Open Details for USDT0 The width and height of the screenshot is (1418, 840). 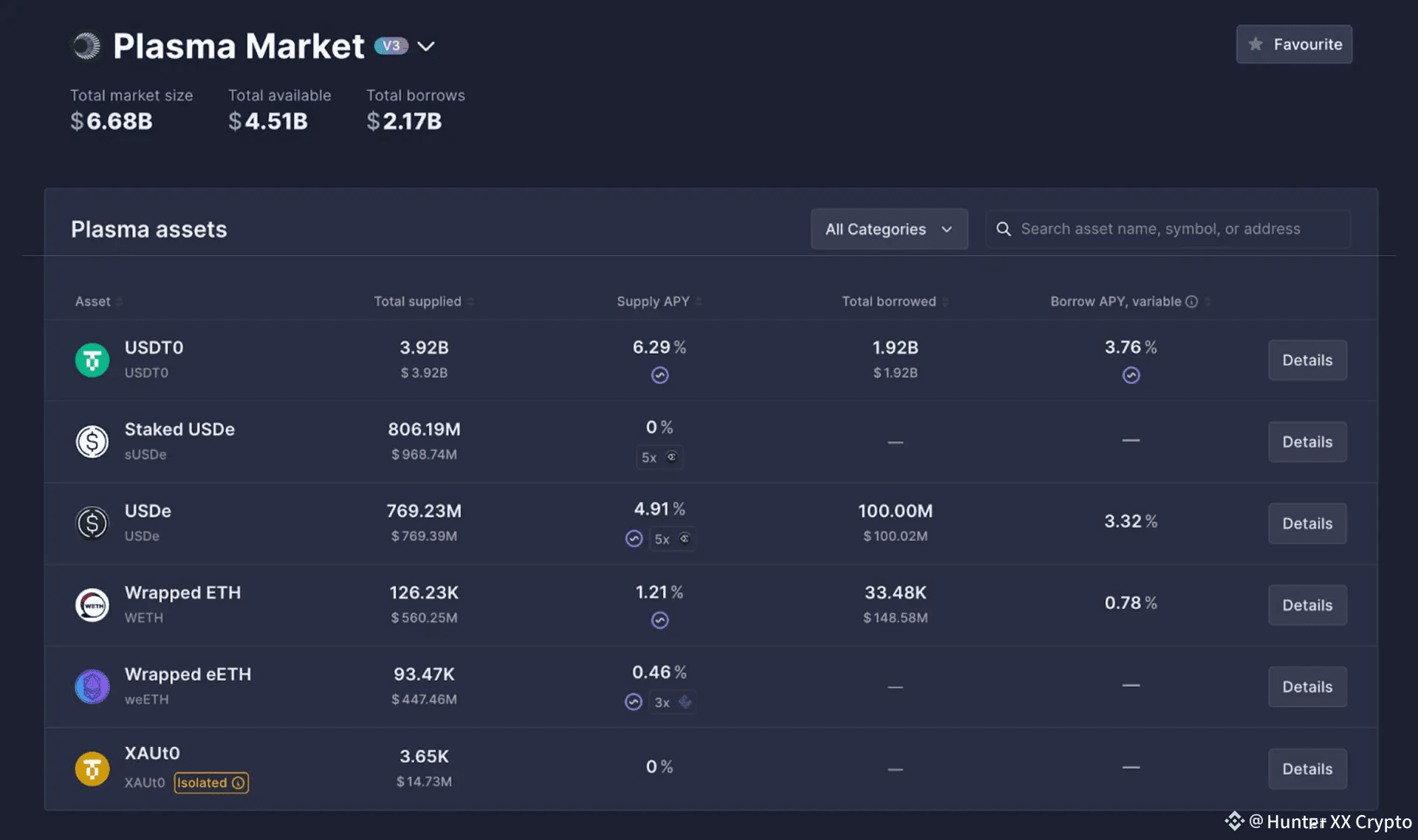pos(1306,360)
